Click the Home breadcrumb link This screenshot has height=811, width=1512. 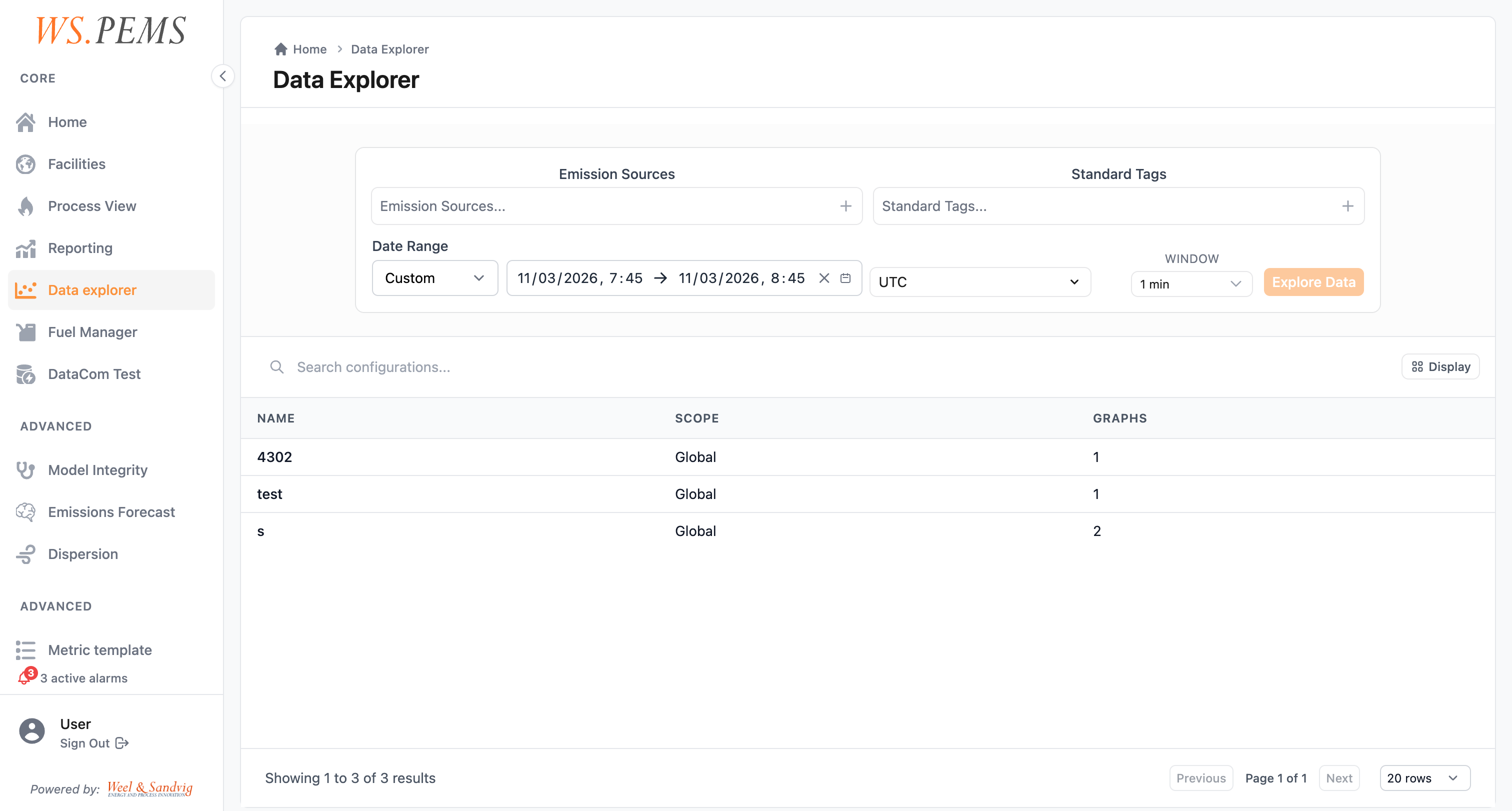(x=300, y=49)
